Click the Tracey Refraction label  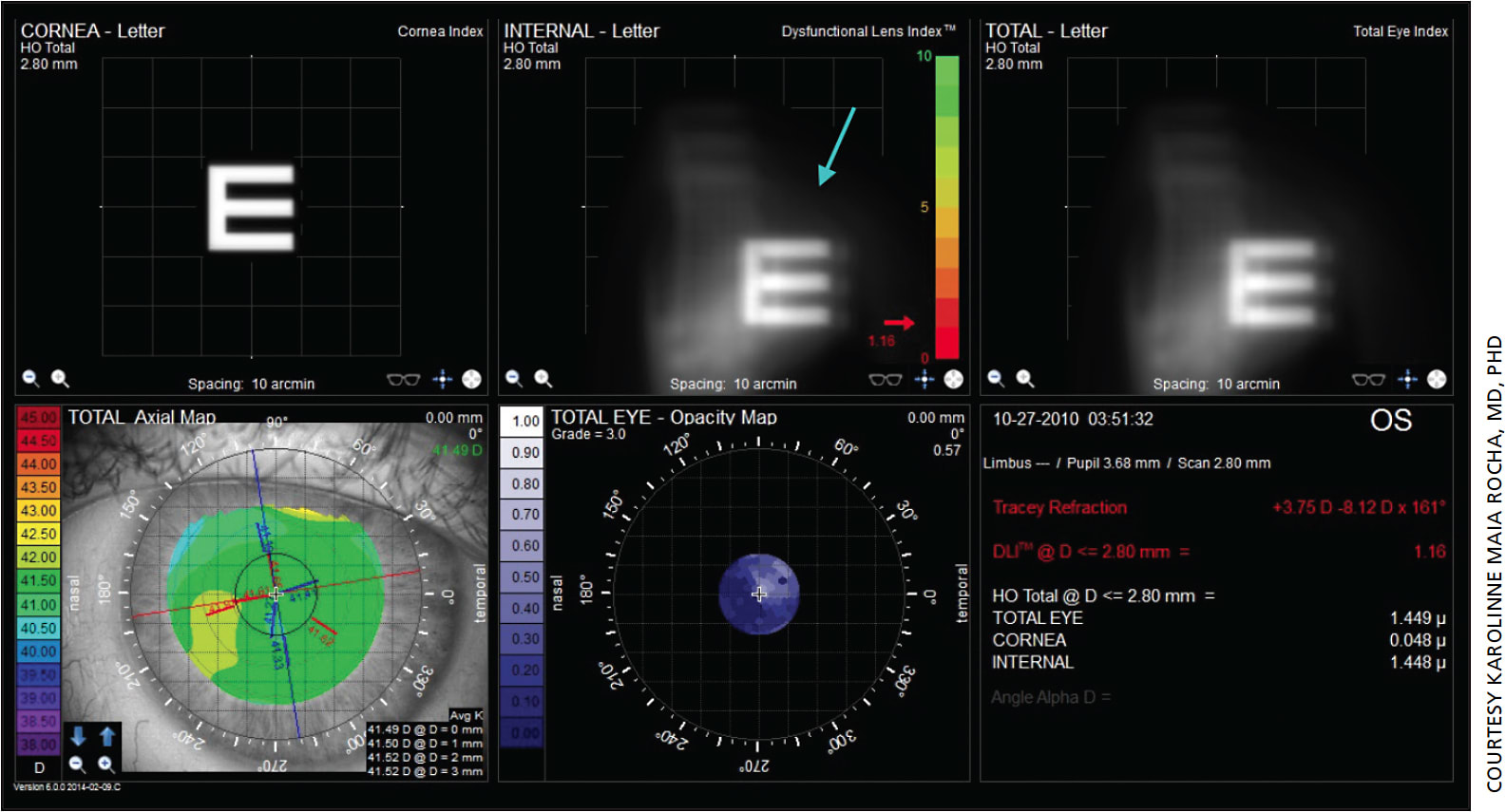pos(1059,507)
